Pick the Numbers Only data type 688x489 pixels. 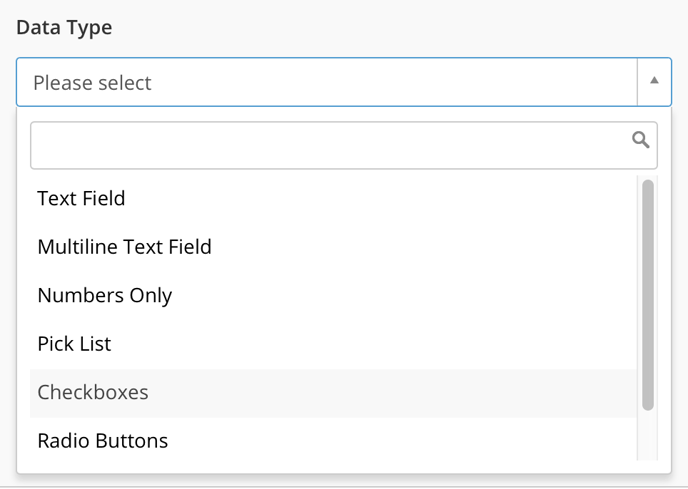coord(104,295)
